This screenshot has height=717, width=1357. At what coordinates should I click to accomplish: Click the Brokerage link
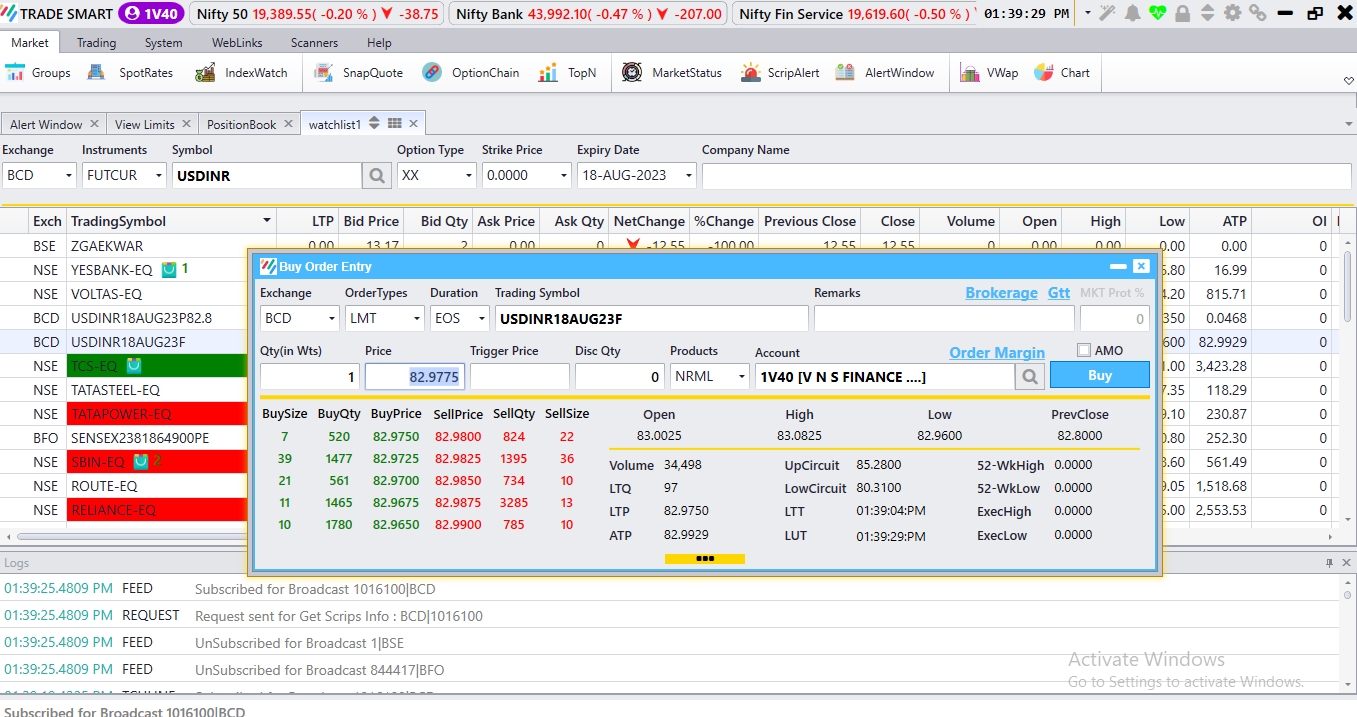(1001, 293)
